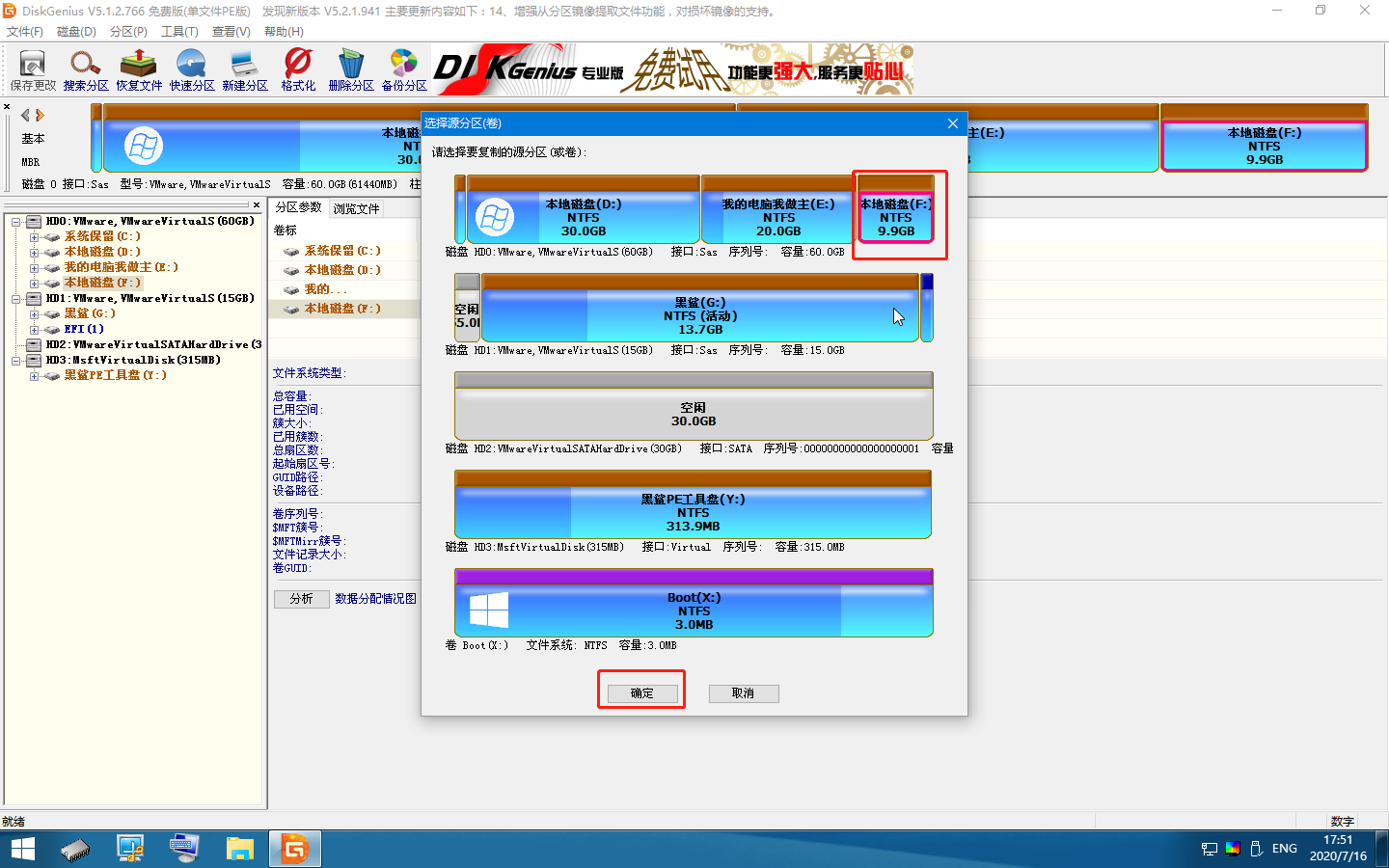The height and width of the screenshot is (868, 1389).
Task: Close the left tree panel with its x
Action: pyautogui.click(x=257, y=204)
